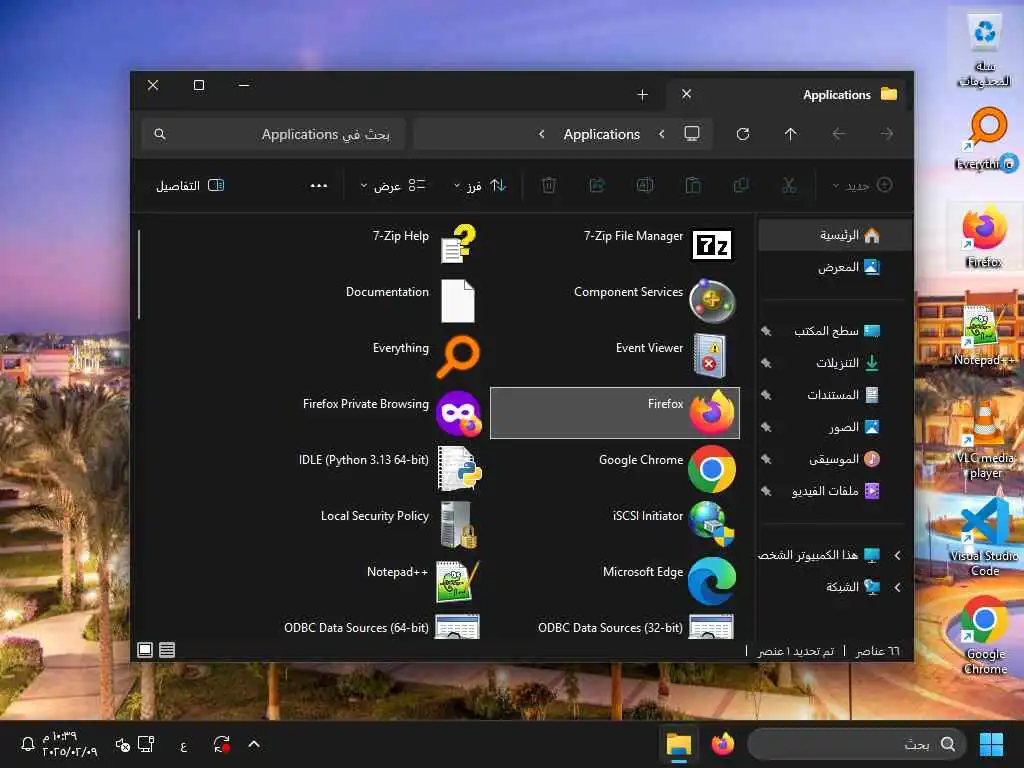Focus the Applications search box
Viewport: 1024px width, 768px height.
[x=274, y=134]
